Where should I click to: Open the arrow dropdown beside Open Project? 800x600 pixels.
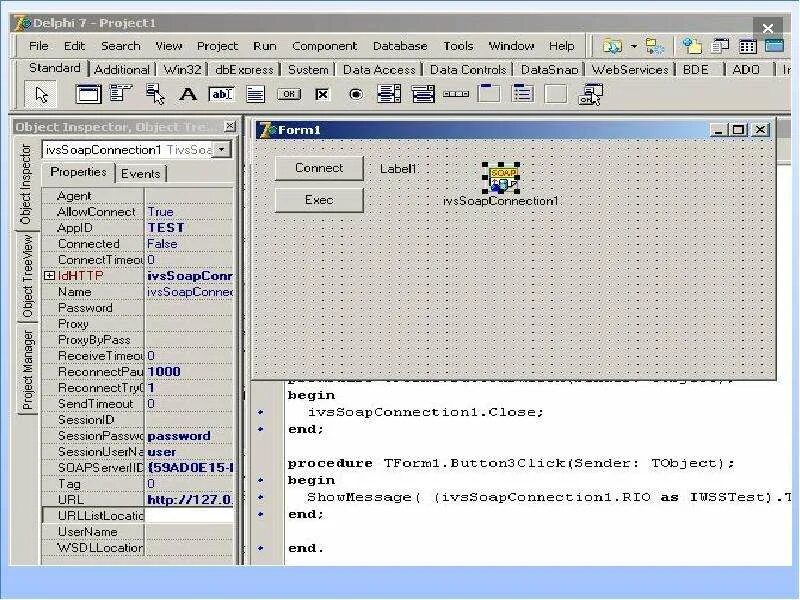tap(634, 46)
